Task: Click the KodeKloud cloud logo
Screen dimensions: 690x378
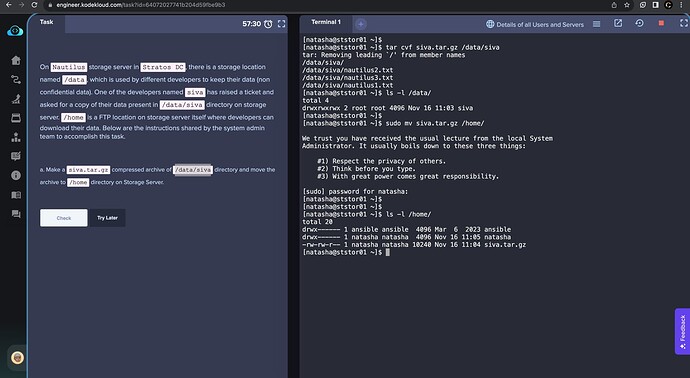Action: tap(15, 31)
